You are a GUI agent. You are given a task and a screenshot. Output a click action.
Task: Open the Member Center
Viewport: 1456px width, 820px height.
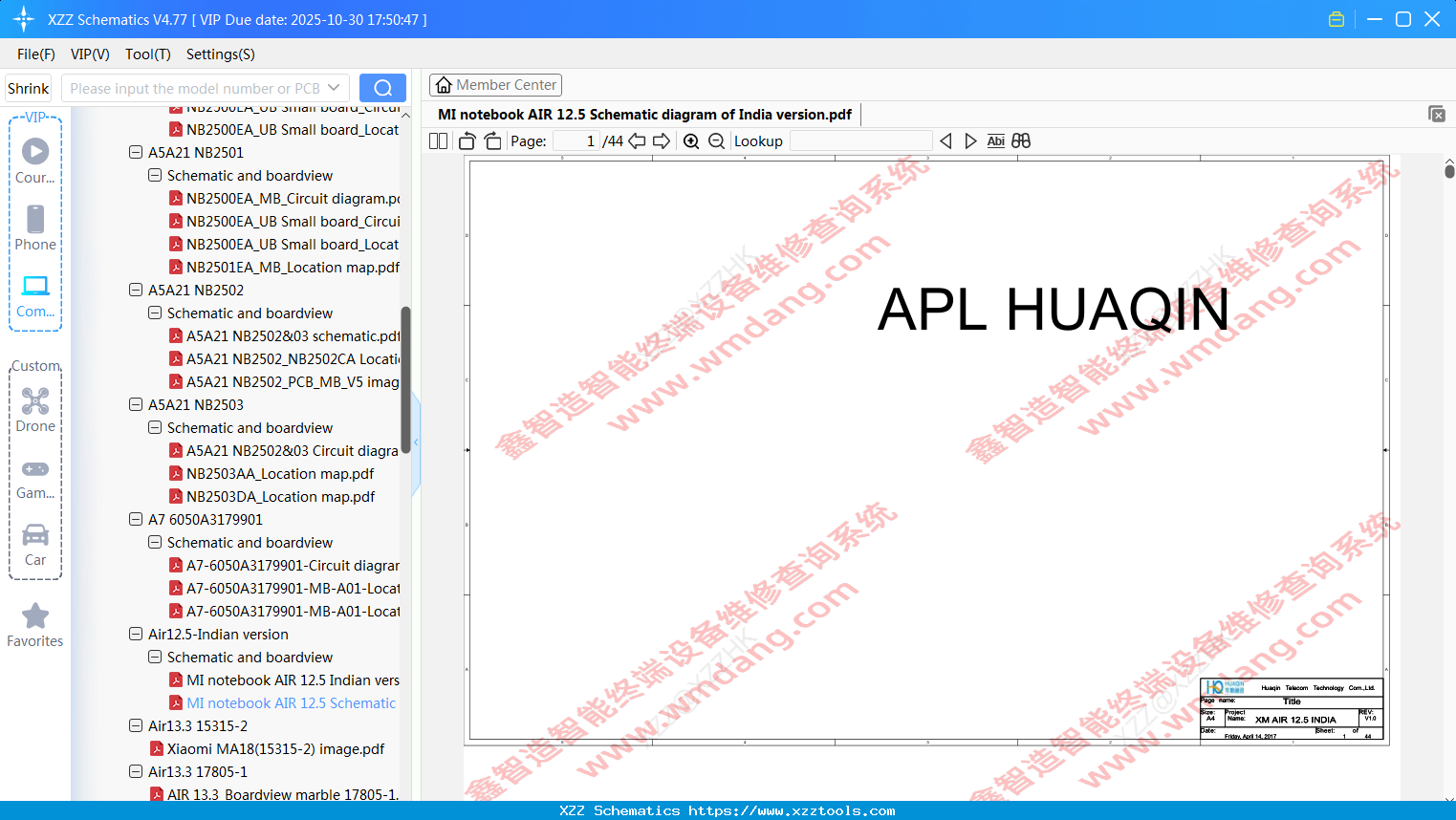495,85
